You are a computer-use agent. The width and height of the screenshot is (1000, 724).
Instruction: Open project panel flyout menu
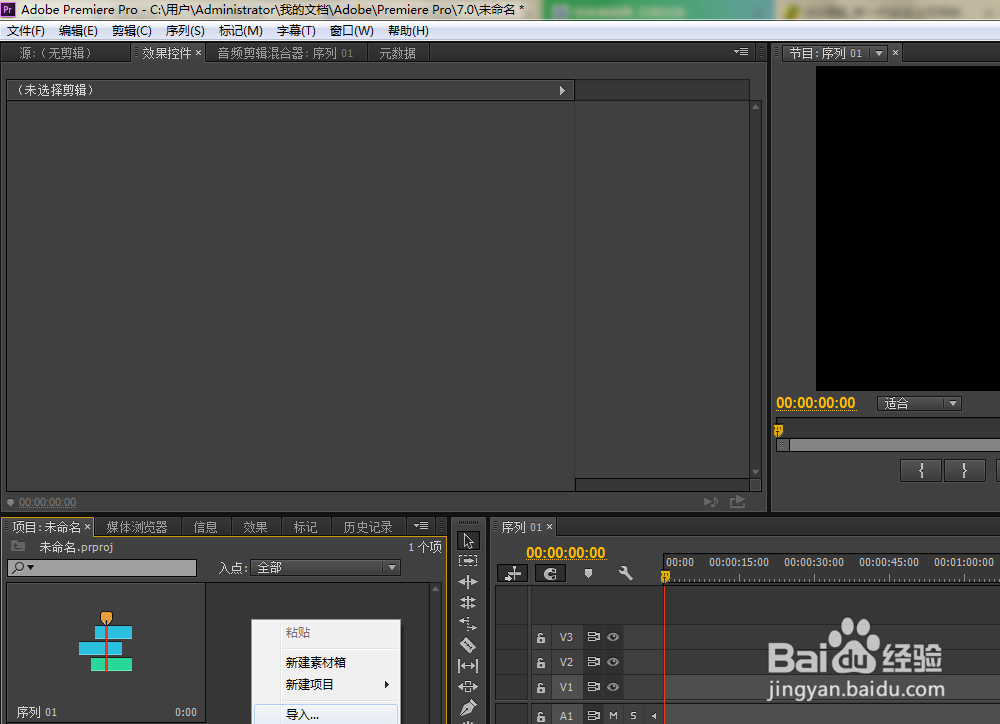[421, 526]
